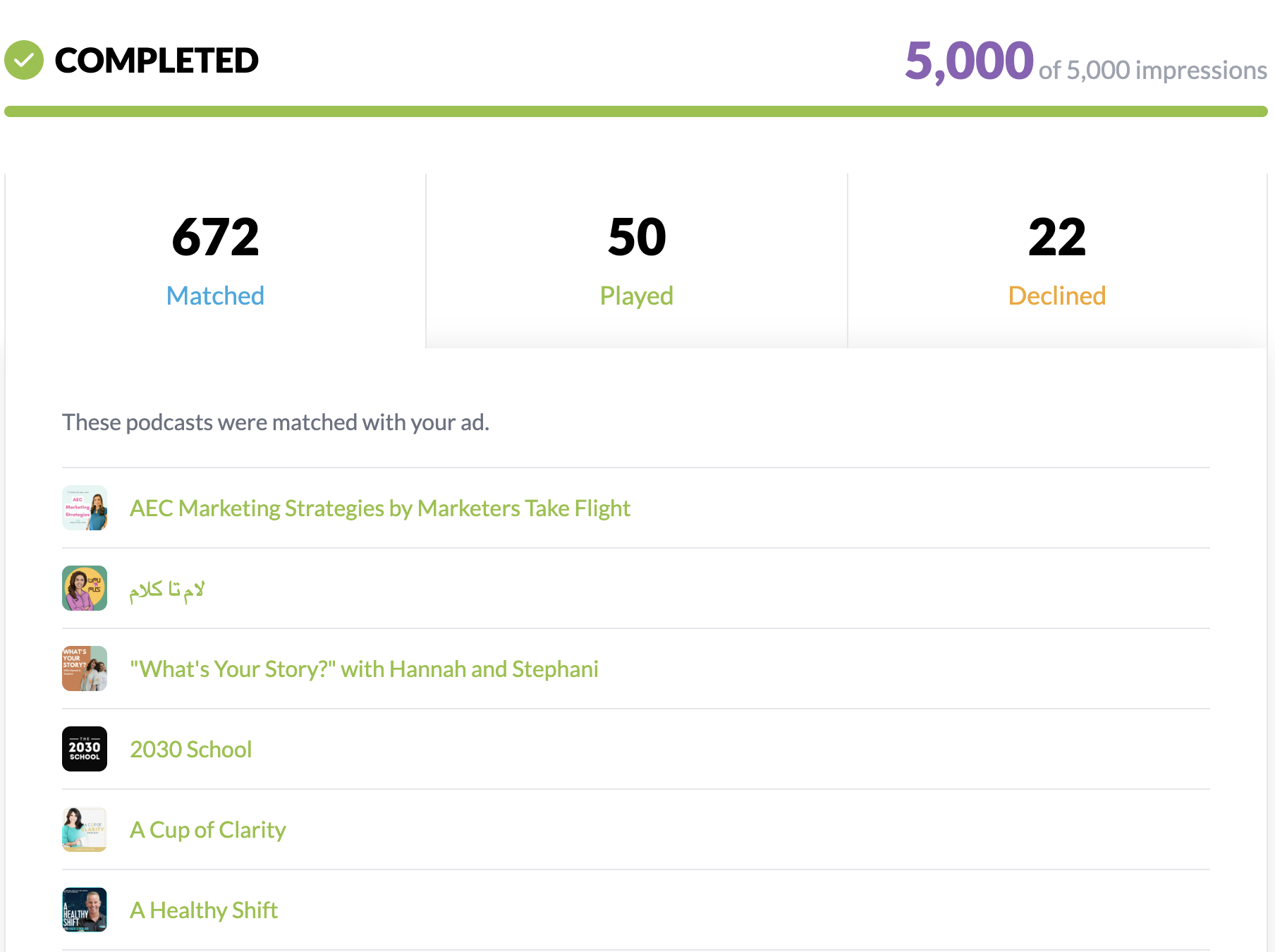Open the 2030 School podcast link
1275x952 pixels.
190,749
